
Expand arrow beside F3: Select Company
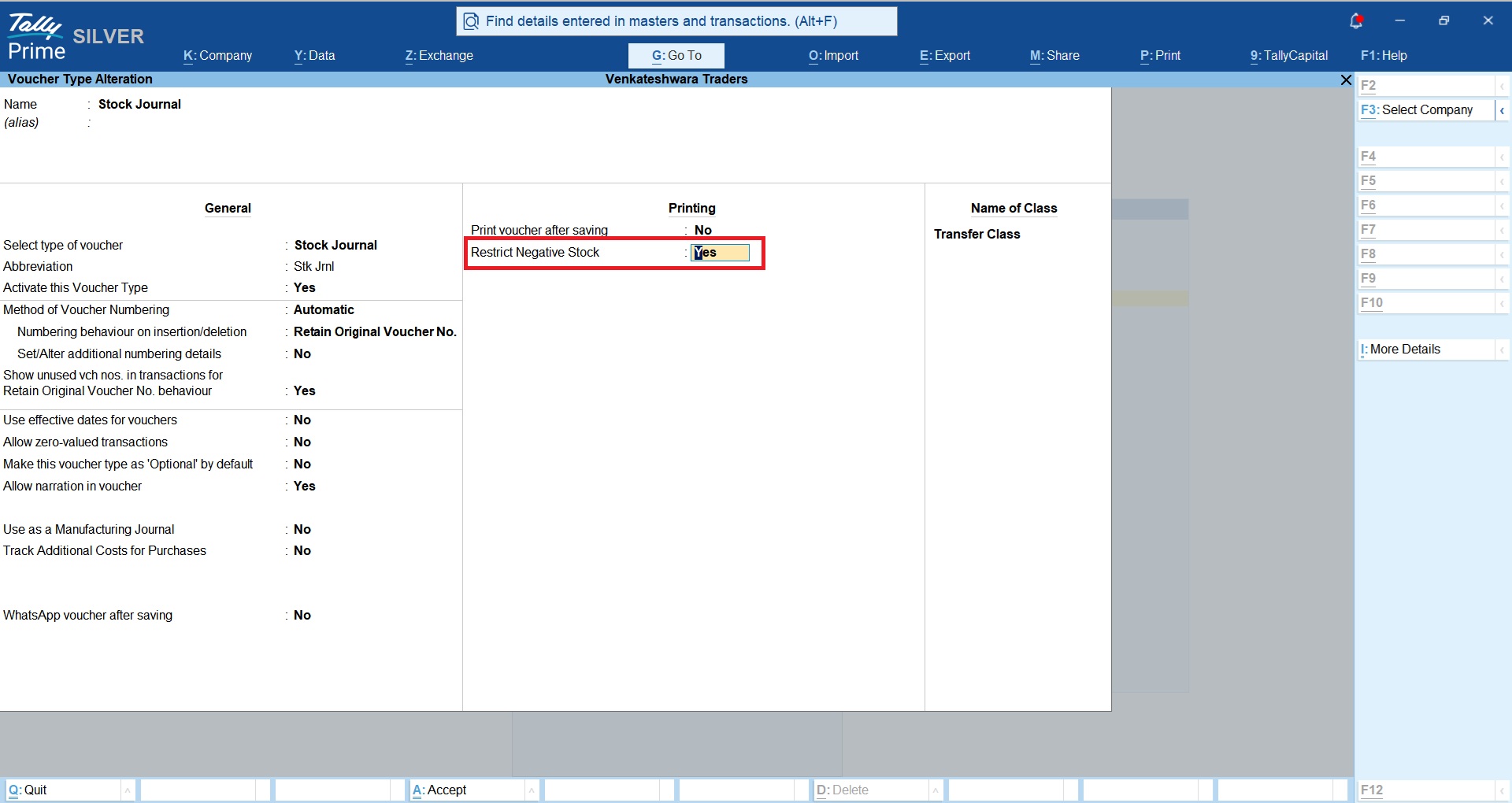point(1502,110)
